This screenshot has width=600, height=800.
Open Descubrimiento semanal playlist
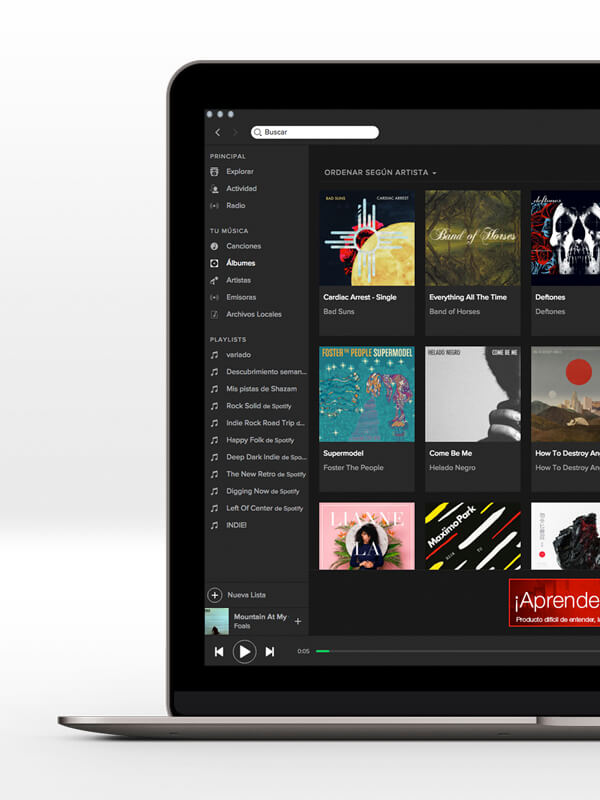point(266,371)
